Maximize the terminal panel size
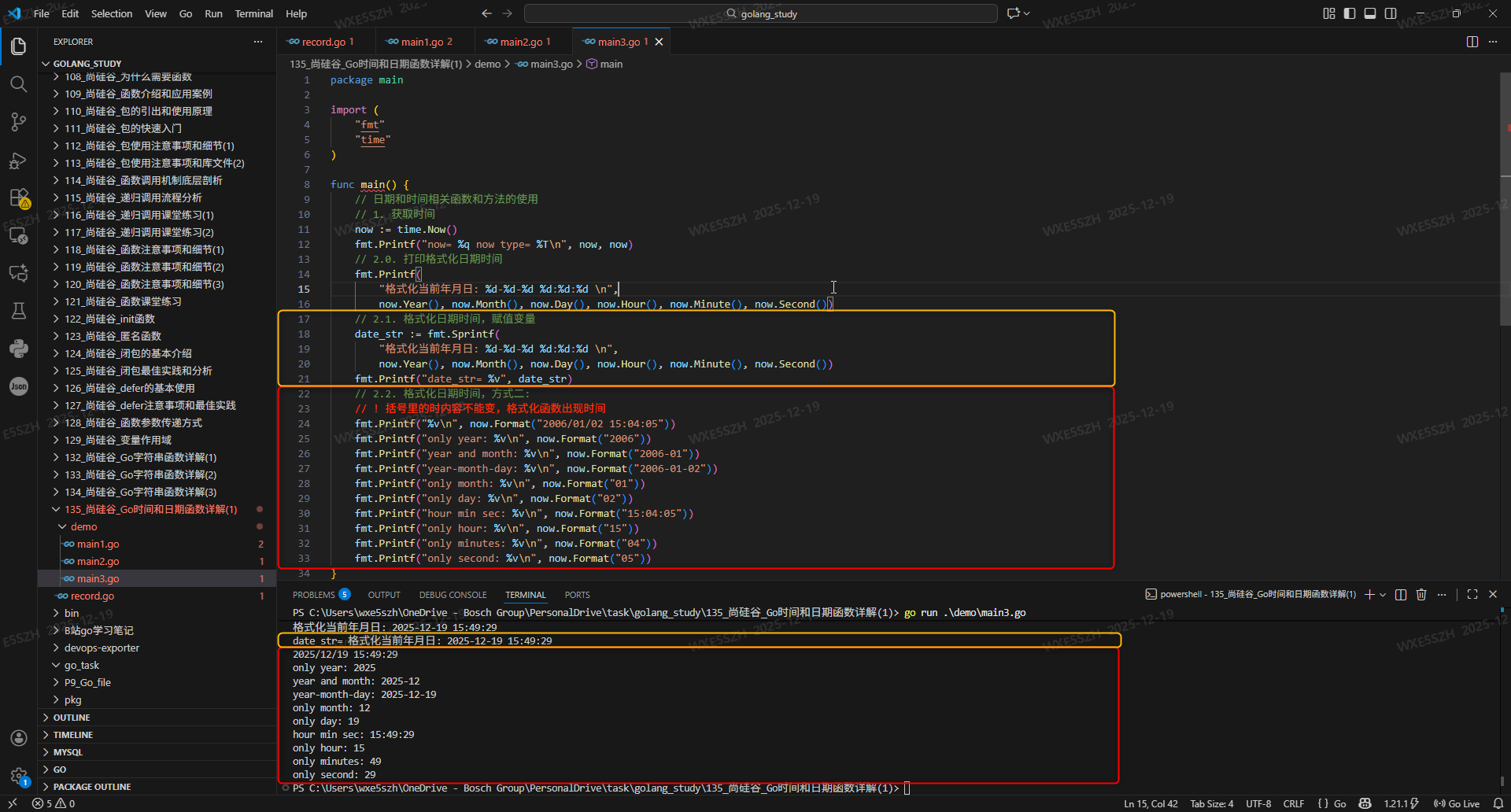 tap(1472, 595)
